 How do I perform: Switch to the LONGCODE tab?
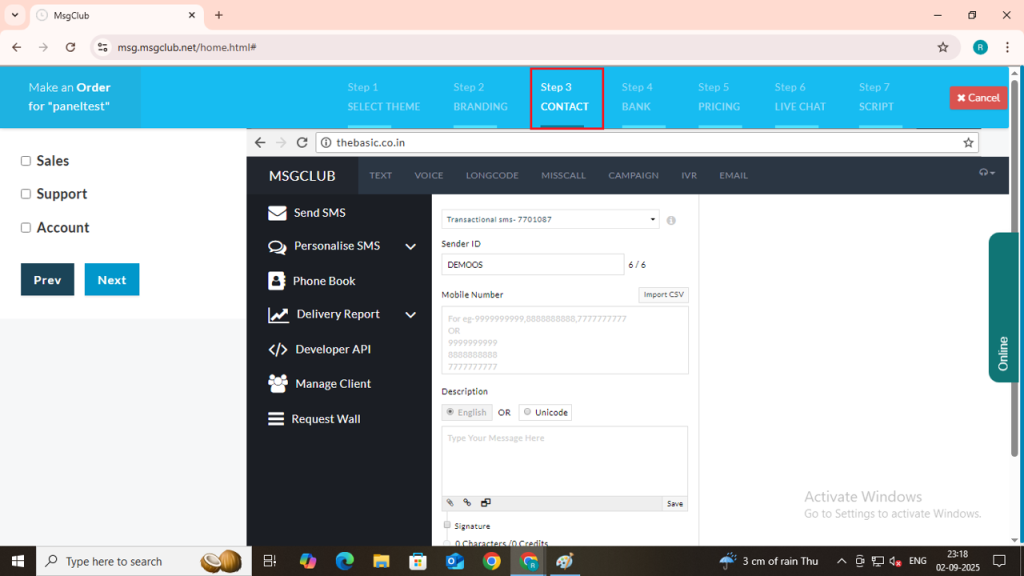point(492,176)
